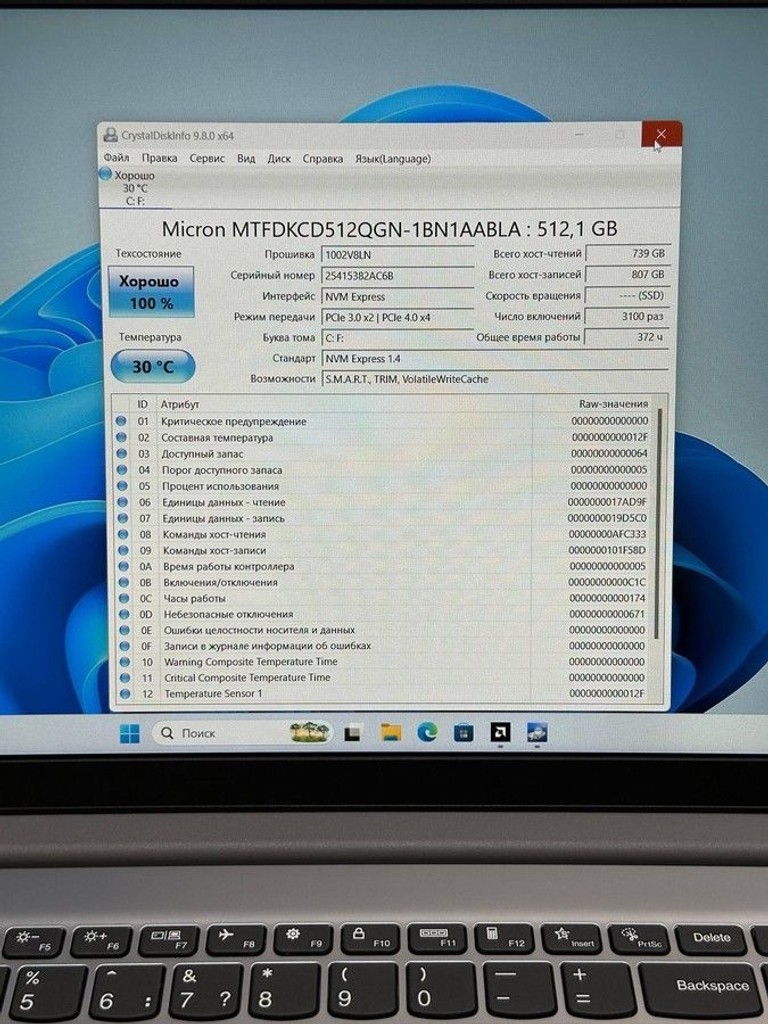Click the total host writes value 807 GB
The image size is (768, 1024).
(627, 274)
